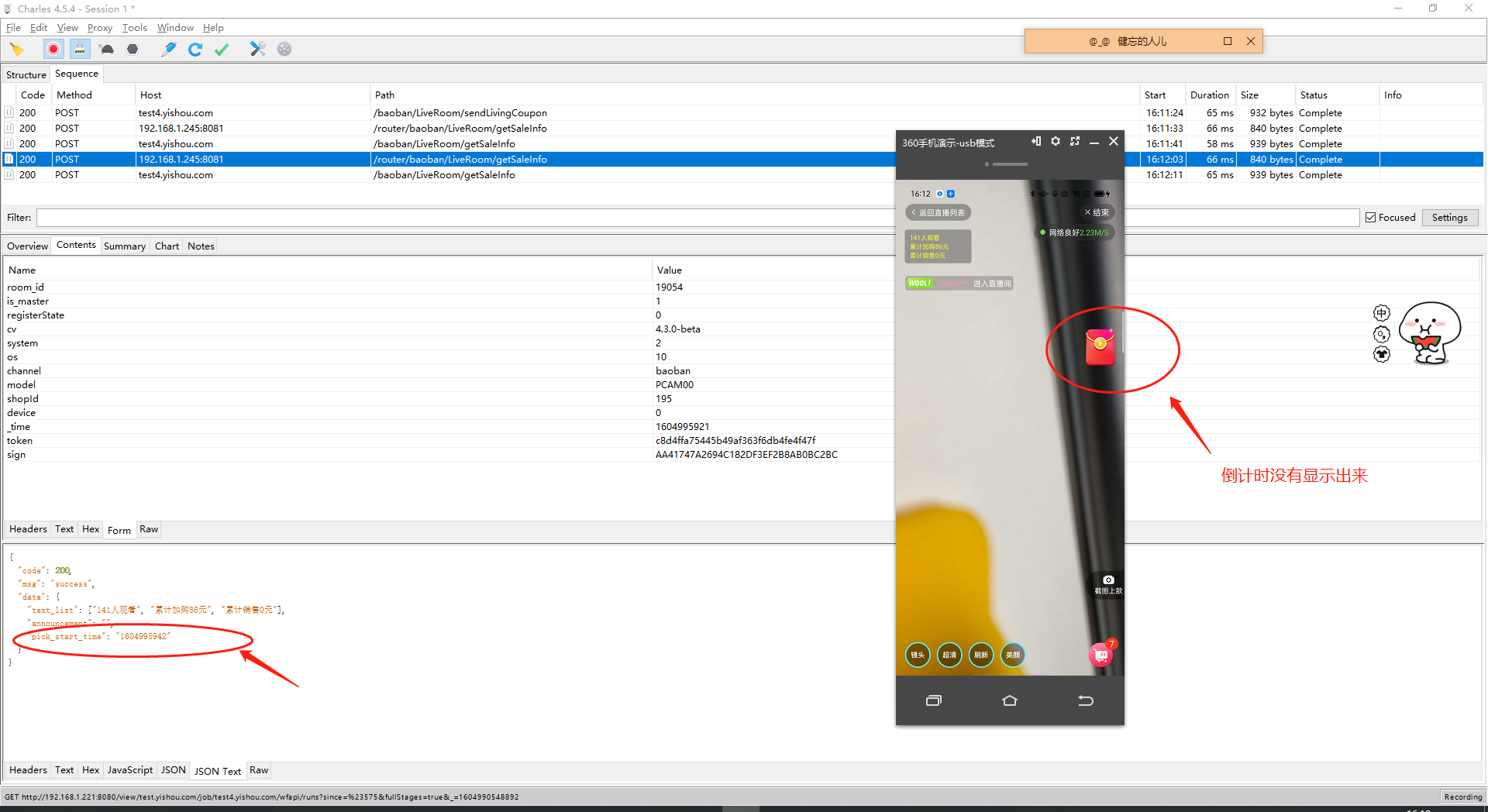This screenshot has height=812, width=1488.
Task: Switch to the Summary tab
Action: (x=125, y=246)
